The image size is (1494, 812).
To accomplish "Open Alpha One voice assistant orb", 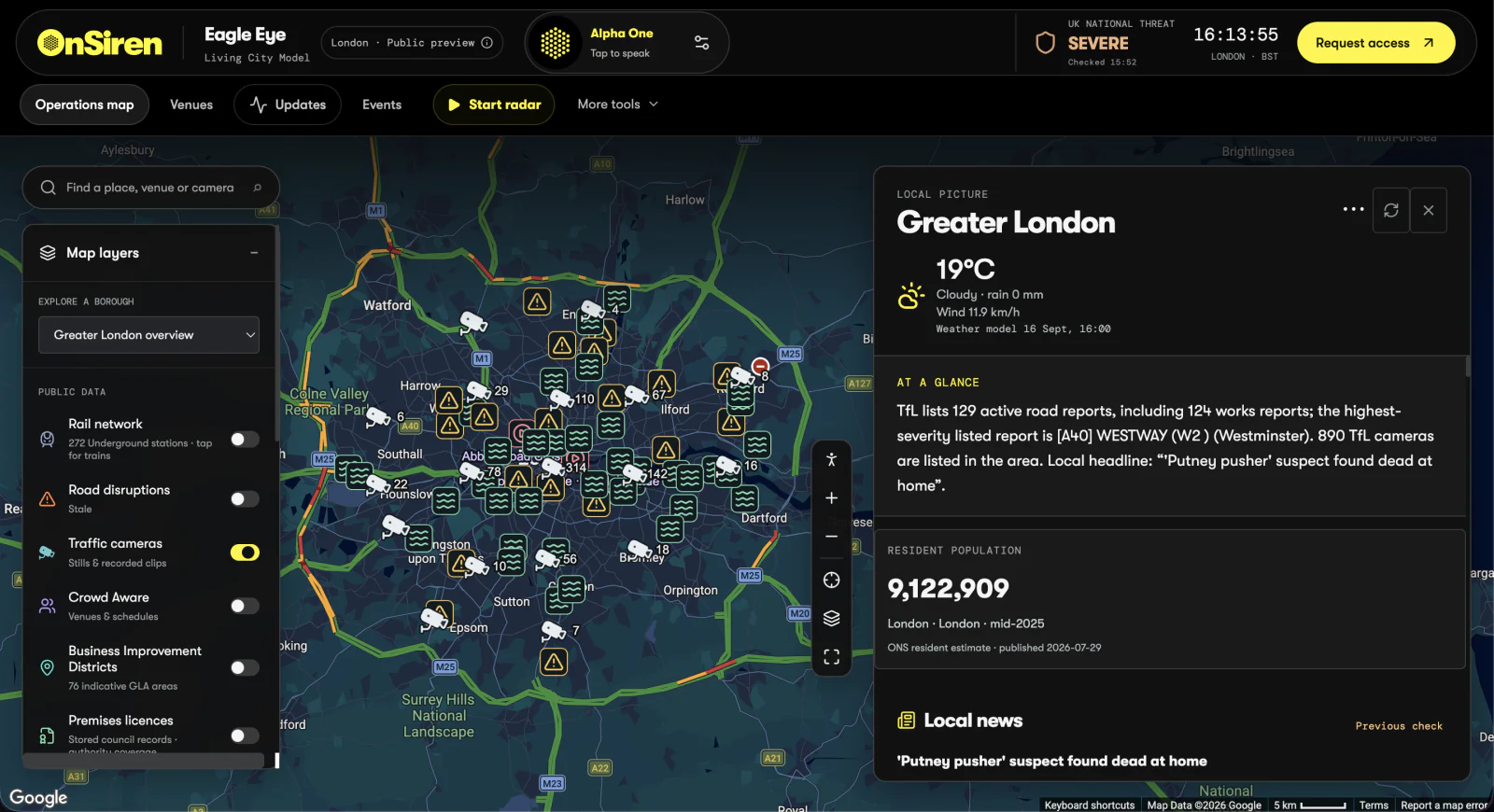I will (556, 43).
